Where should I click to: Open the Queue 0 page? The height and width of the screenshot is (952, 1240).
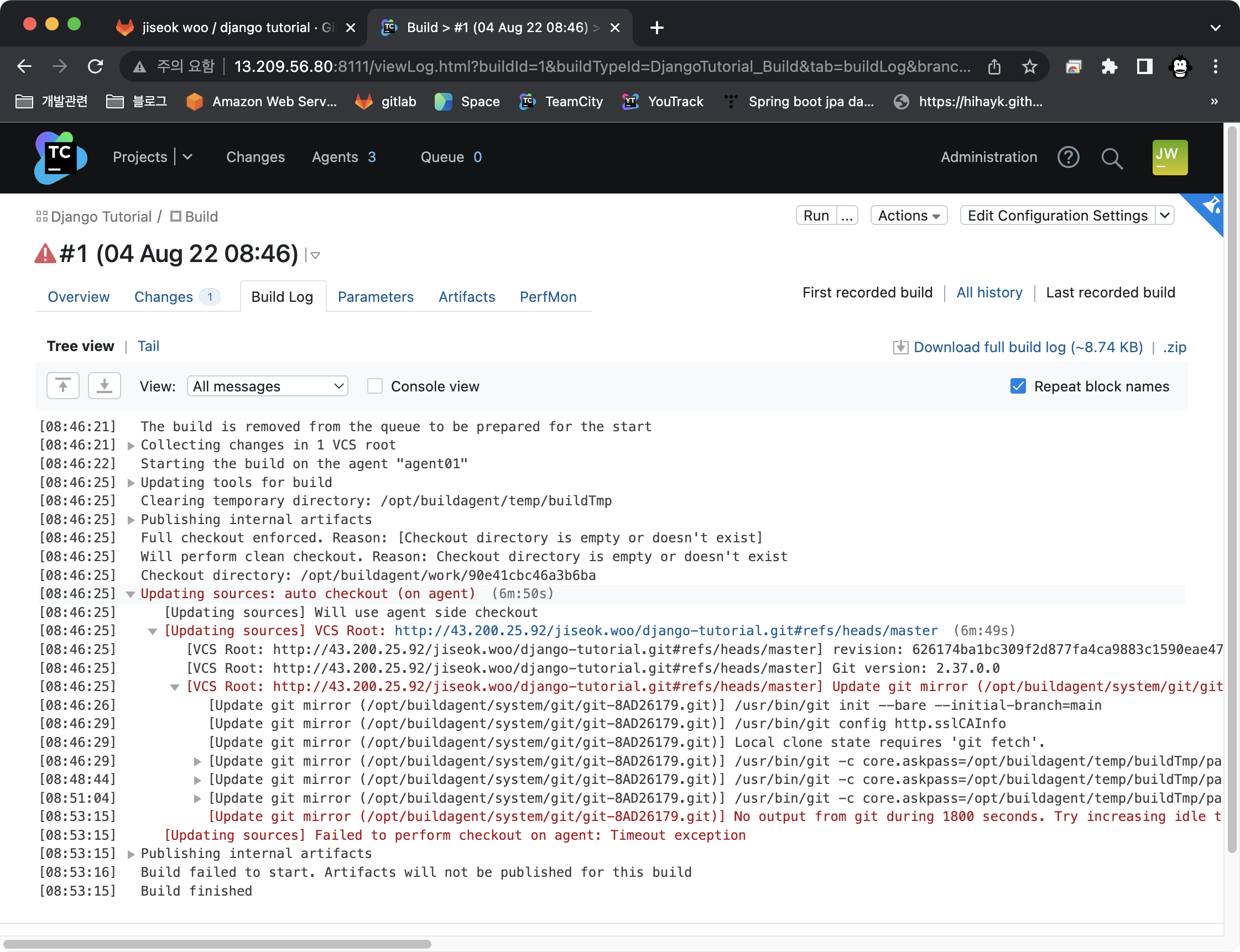click(x=451, y=157)
